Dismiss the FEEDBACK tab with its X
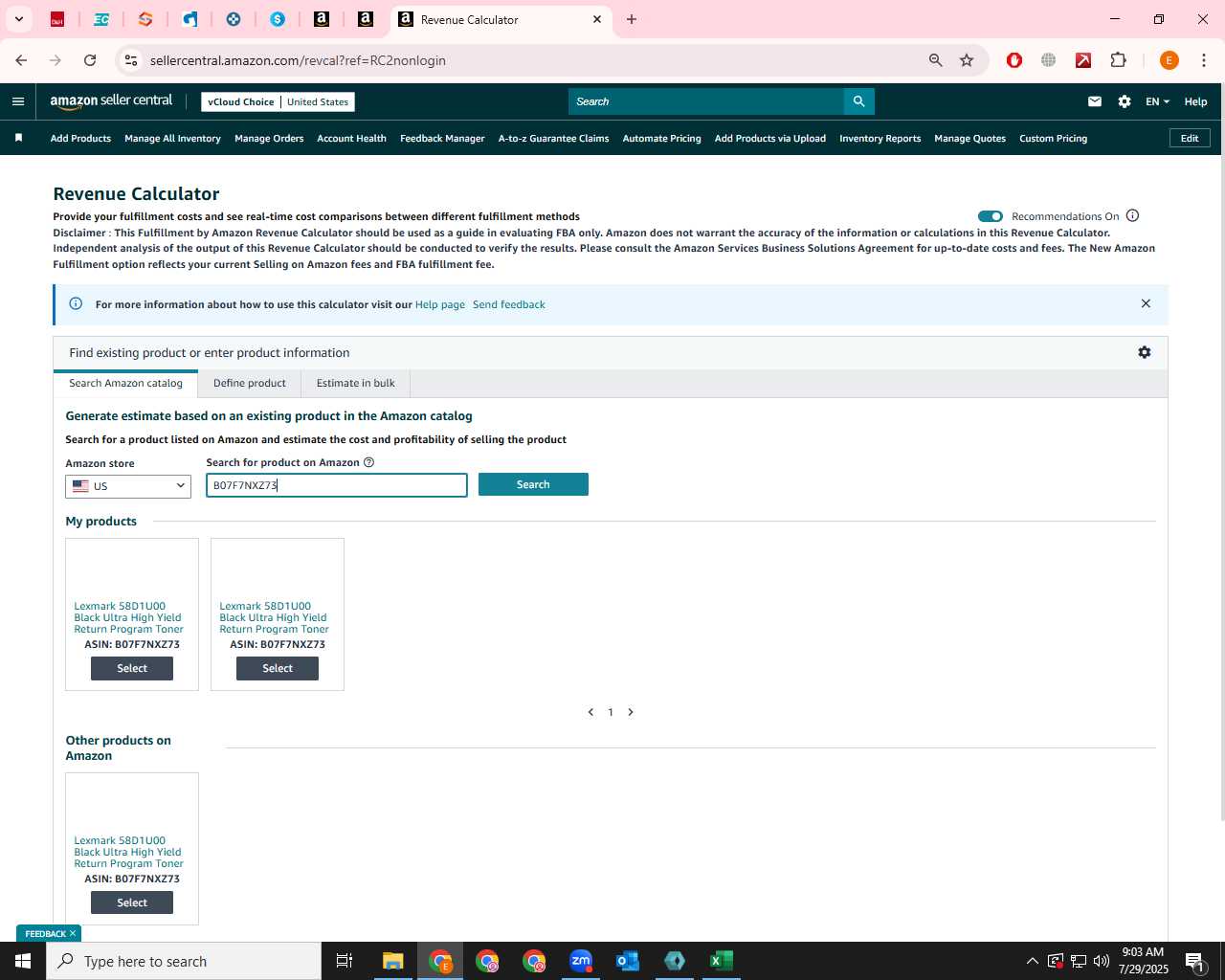 73,933
